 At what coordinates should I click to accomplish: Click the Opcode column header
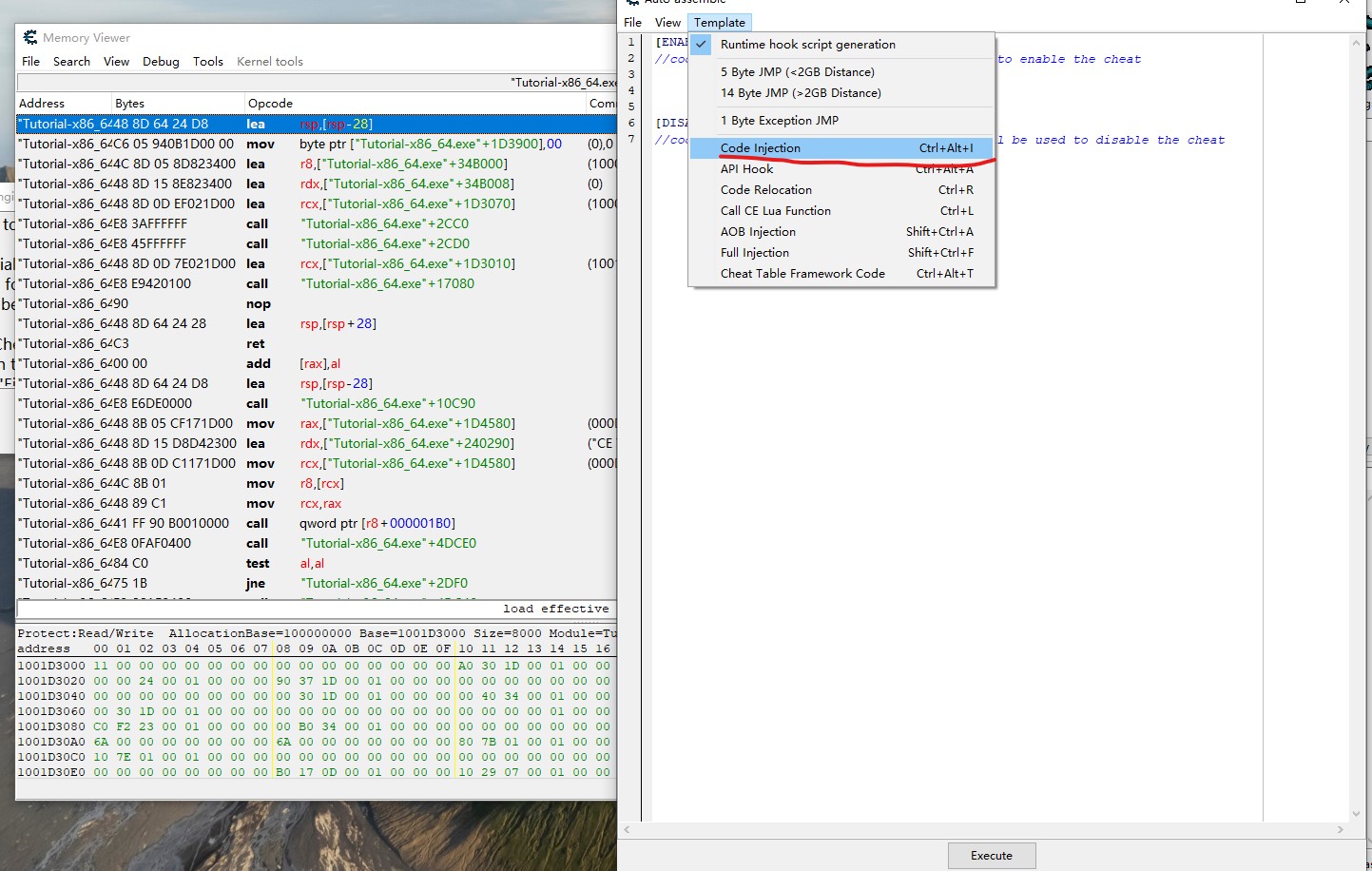tap(415, 104)
